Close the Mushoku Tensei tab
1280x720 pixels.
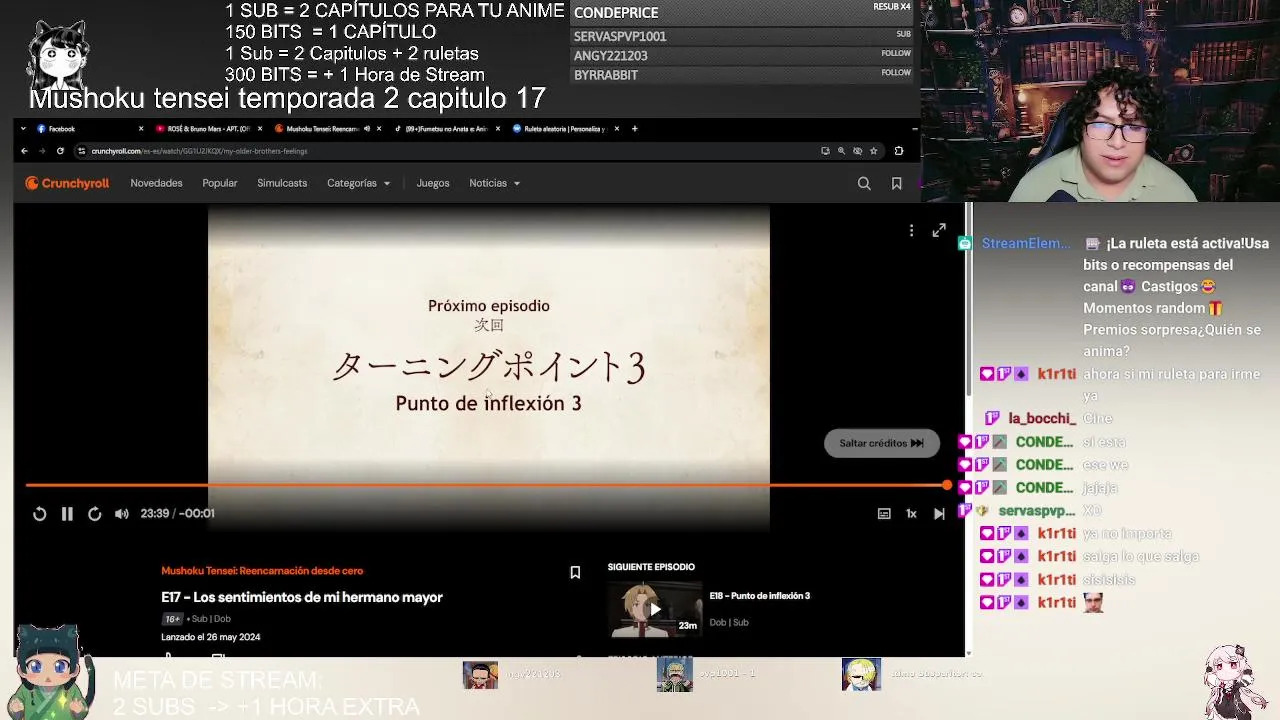[379, 129]
